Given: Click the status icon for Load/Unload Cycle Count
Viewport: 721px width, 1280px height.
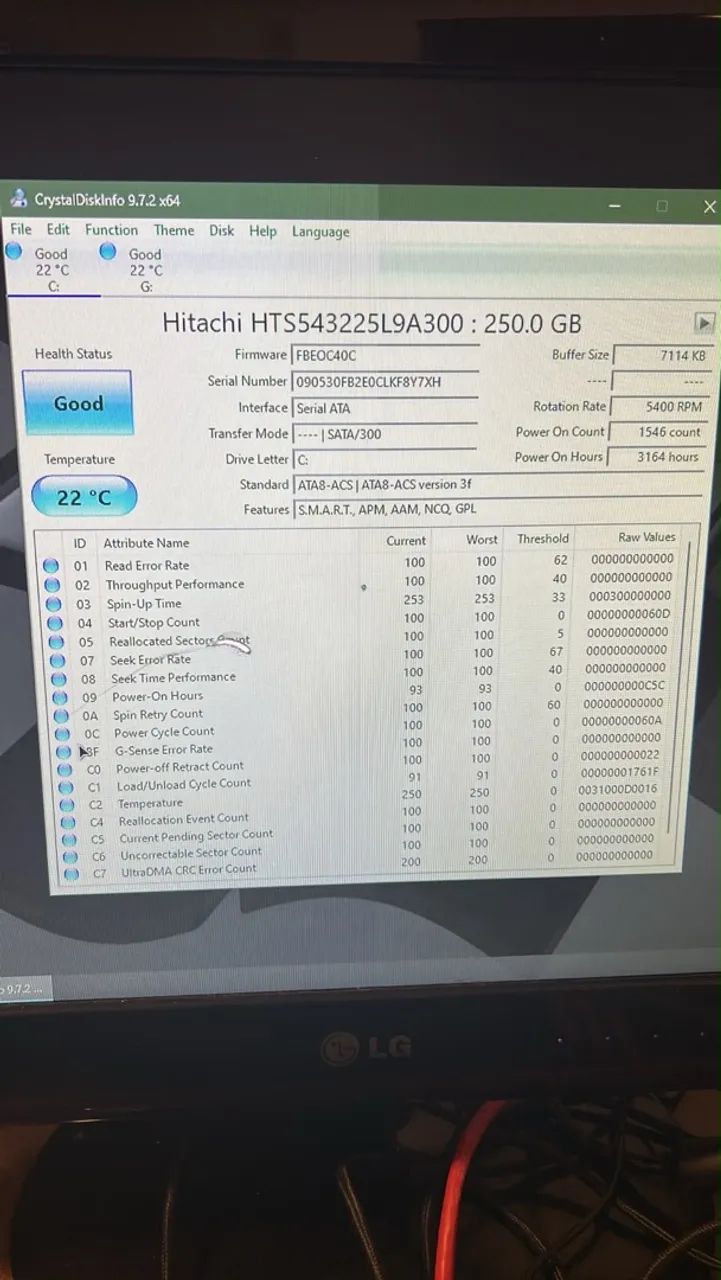Looking at the screenshot, I should pyautogui.click(x=66, y=788).
